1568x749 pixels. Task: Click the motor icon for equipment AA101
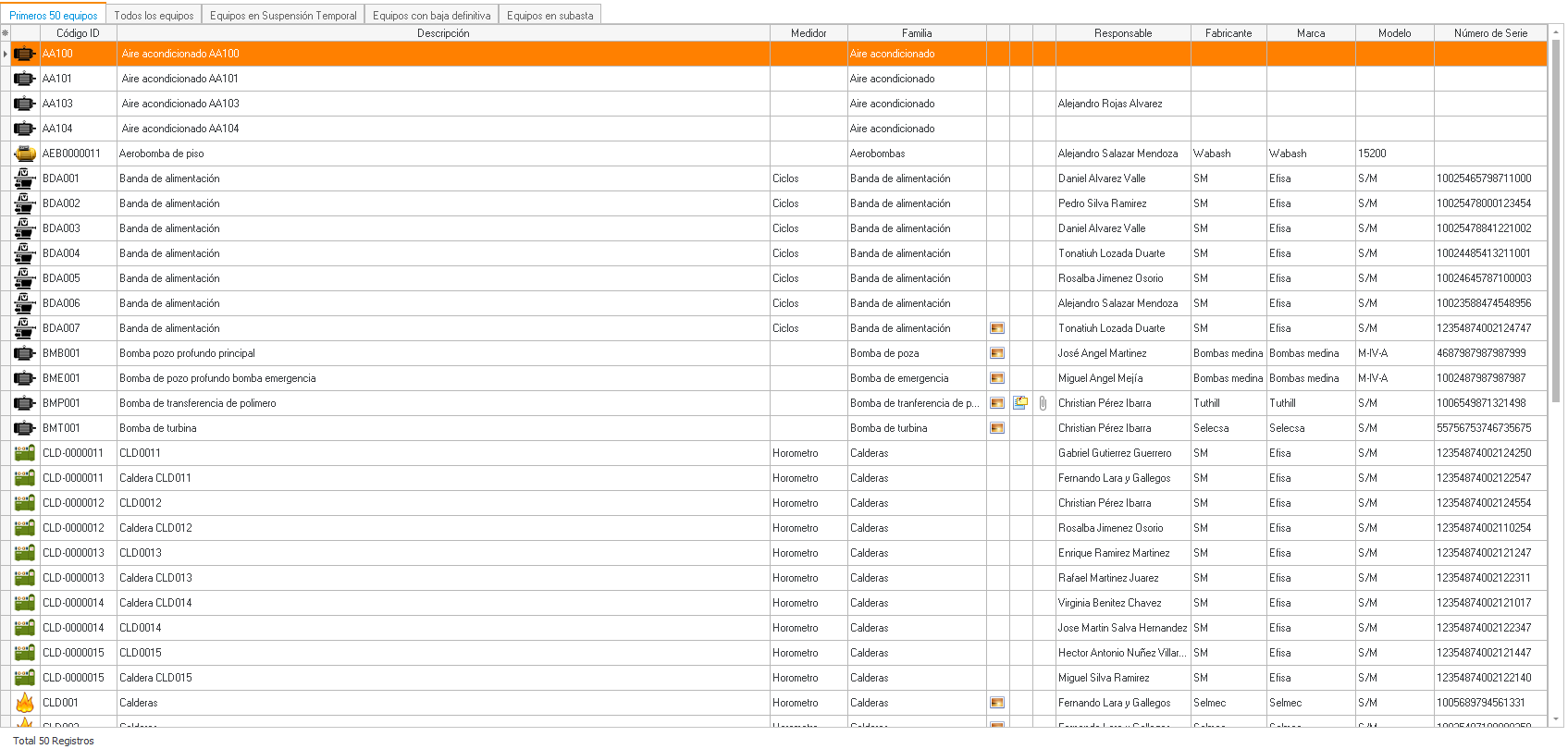25,79
